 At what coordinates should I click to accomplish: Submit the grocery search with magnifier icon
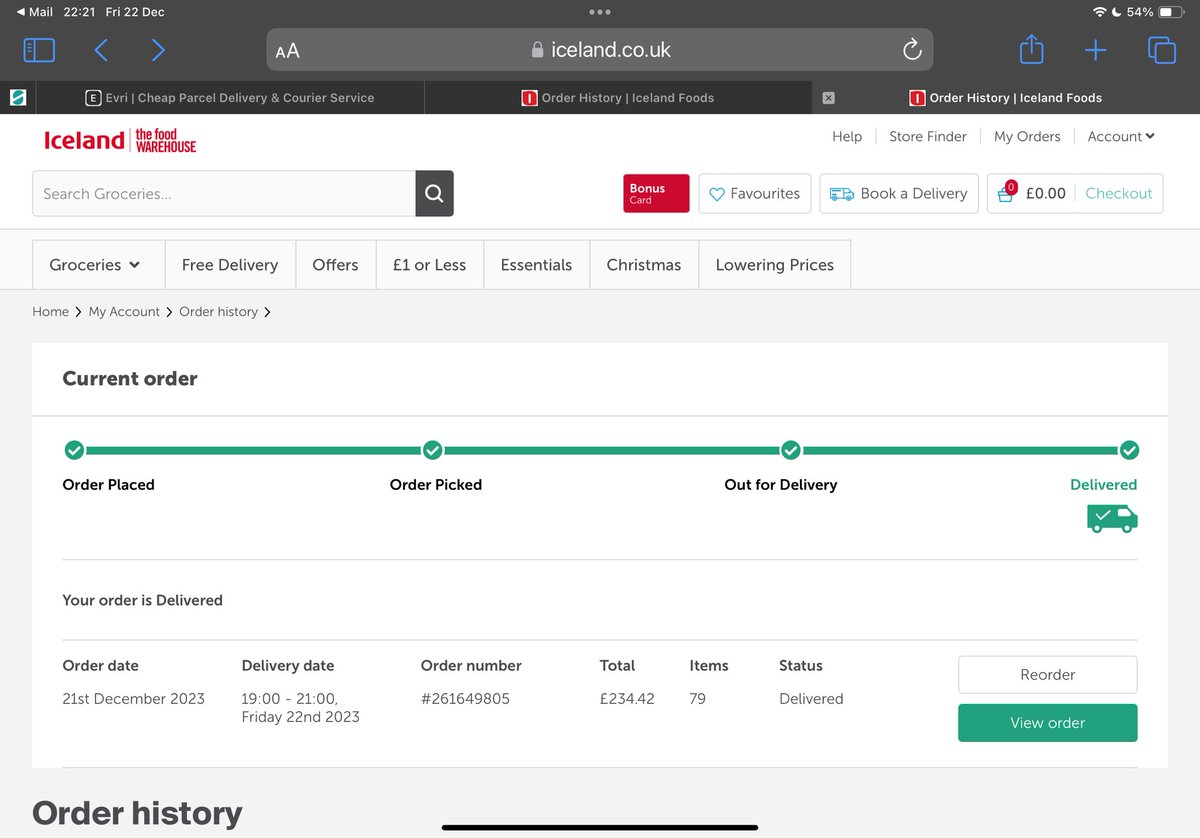point(434,194)
